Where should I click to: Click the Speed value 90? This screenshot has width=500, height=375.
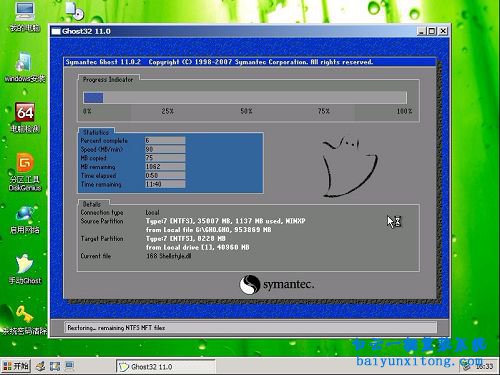165,149
